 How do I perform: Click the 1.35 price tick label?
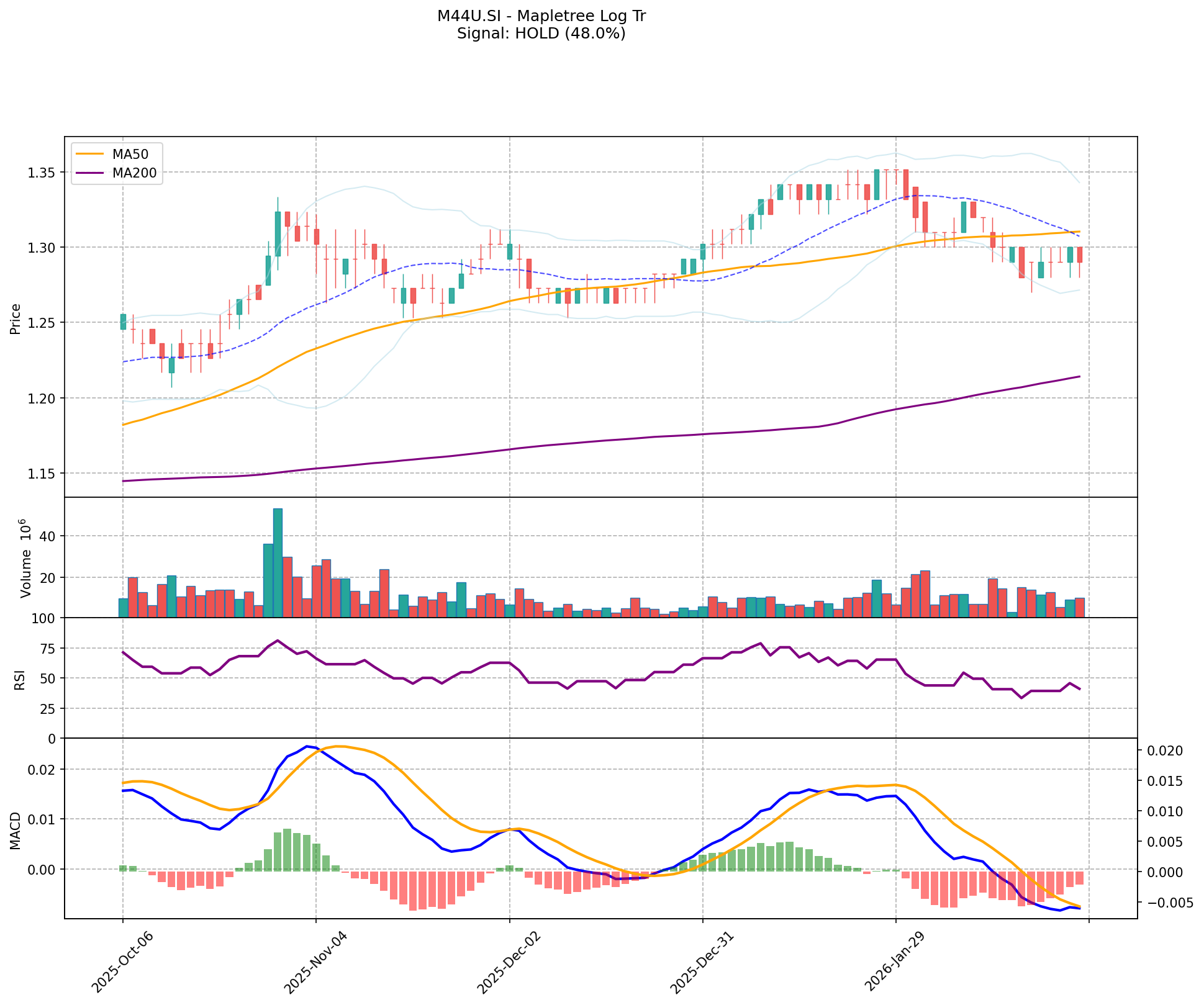pos(42,172)
